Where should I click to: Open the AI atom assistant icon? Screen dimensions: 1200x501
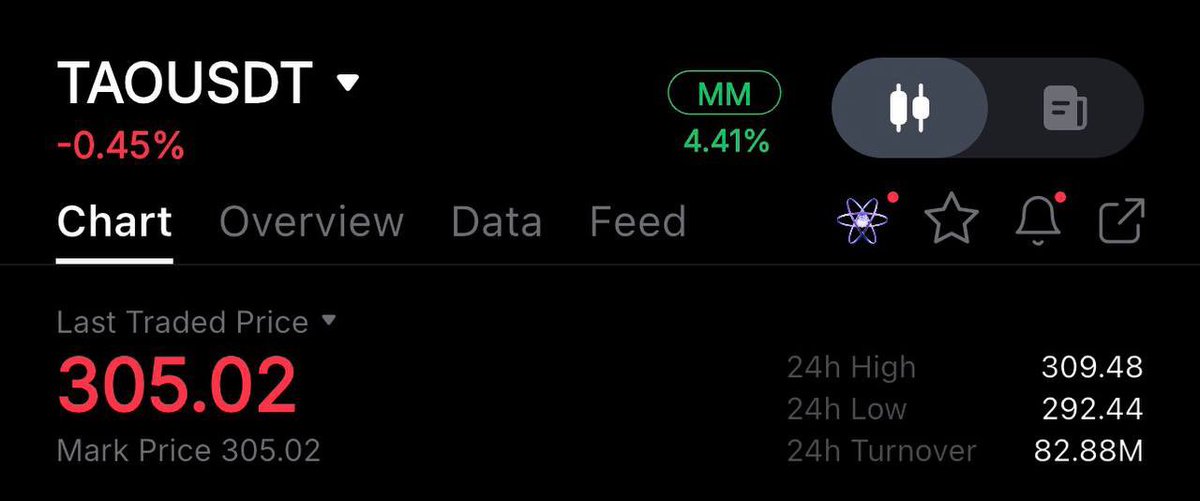862,220
